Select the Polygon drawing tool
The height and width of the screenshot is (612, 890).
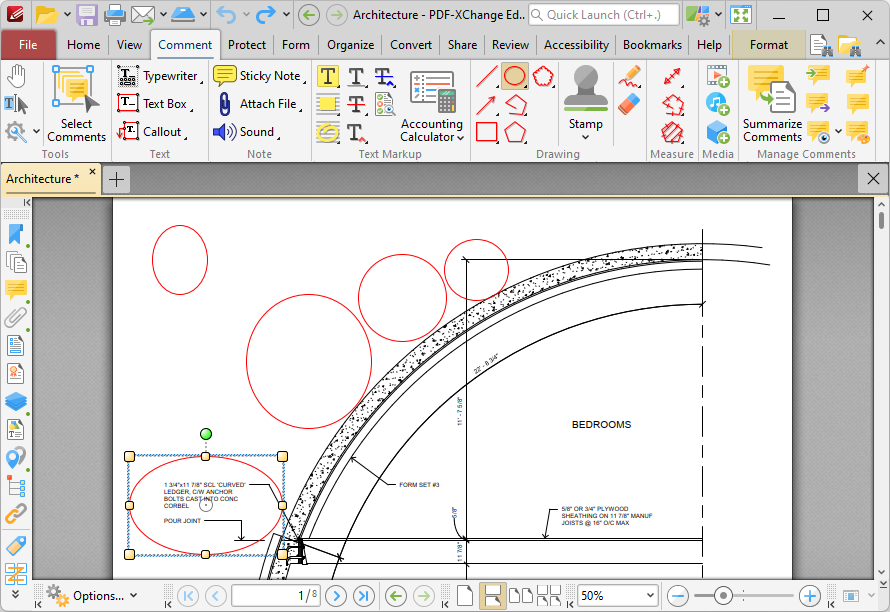(515, 132)
